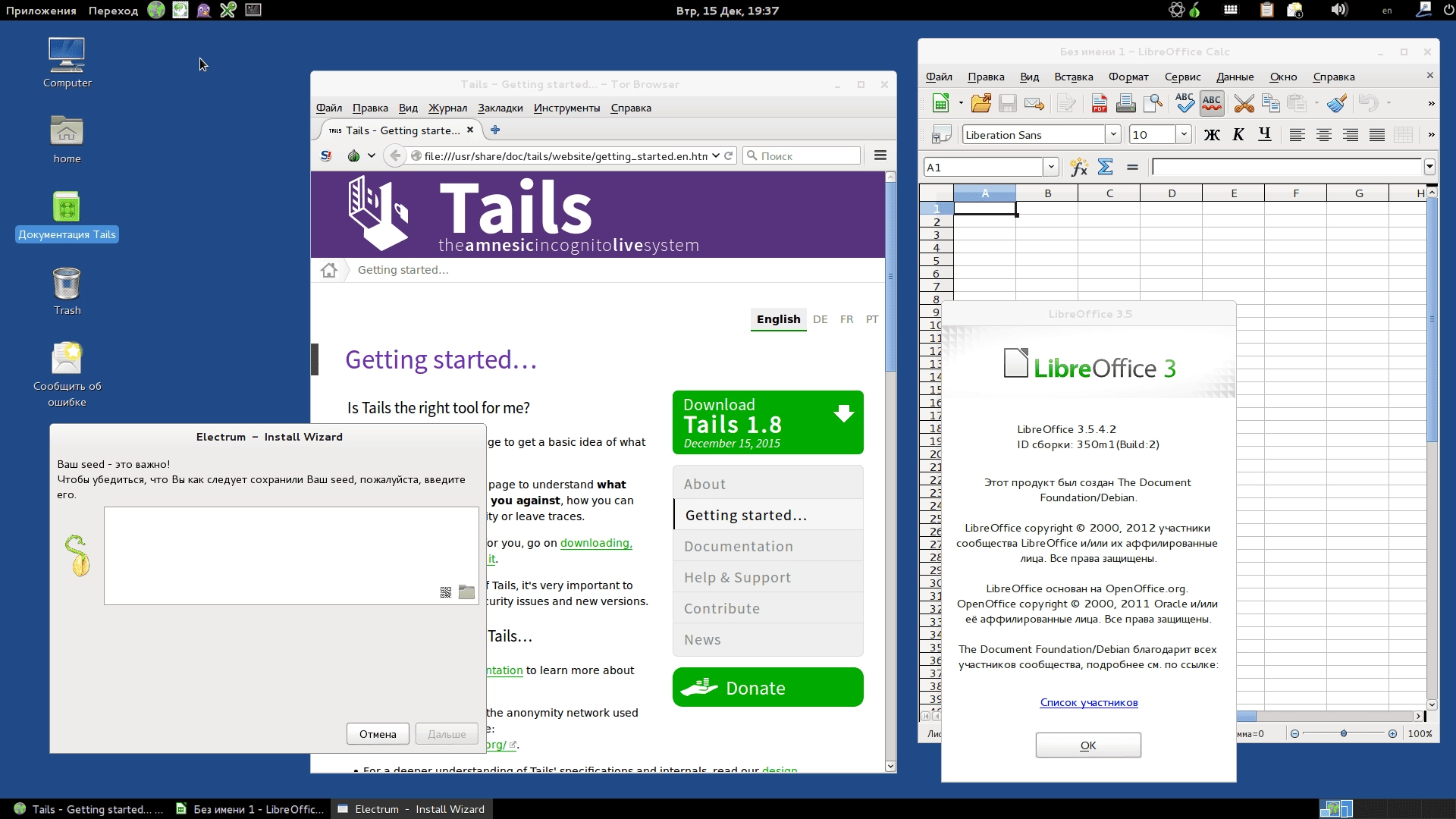1456x819 pixels.
Task: Open a new tab in Tor Browser
Action: coord(495,130)
